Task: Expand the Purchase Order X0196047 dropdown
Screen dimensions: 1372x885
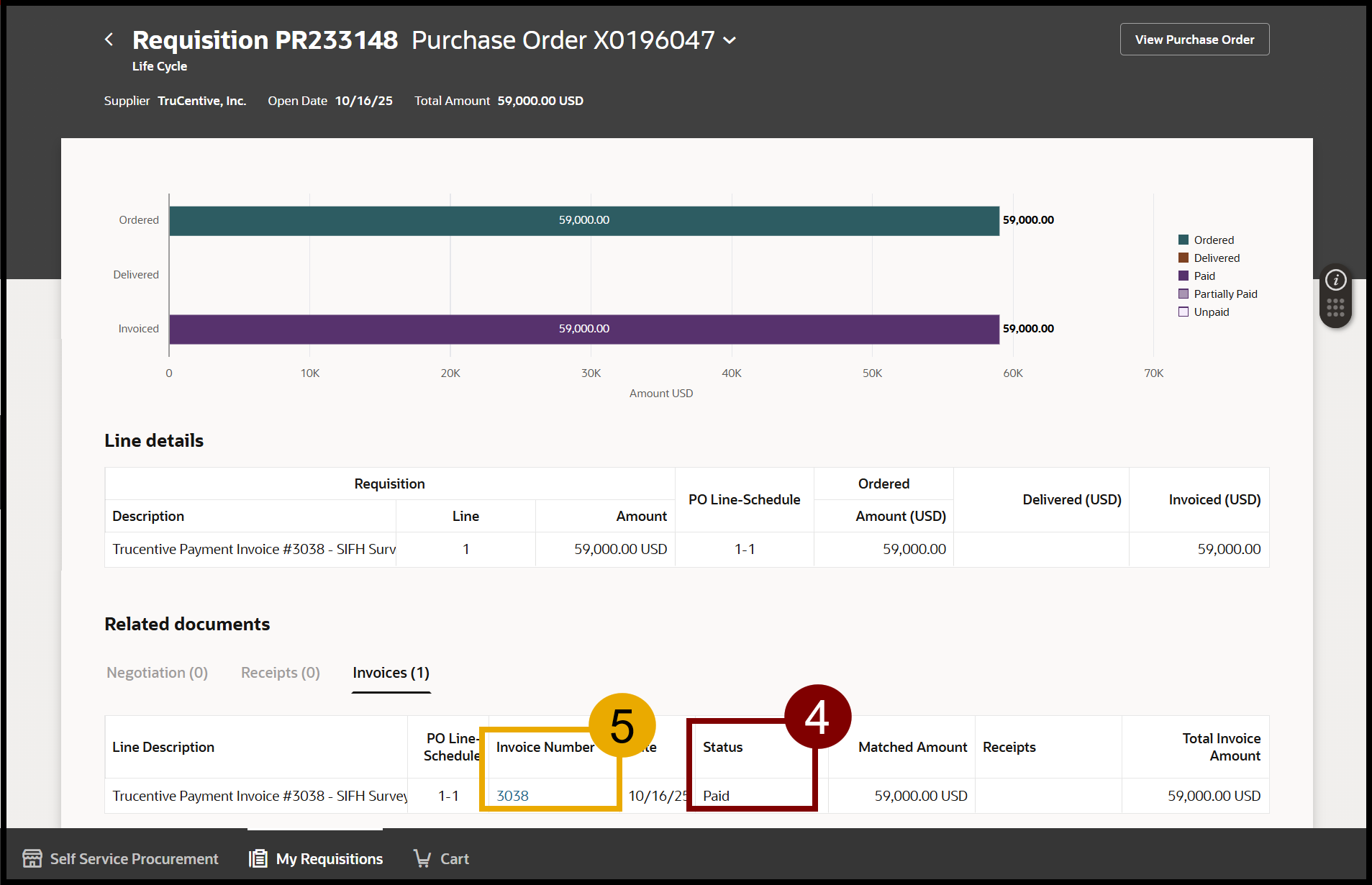Action: [730, 40]
